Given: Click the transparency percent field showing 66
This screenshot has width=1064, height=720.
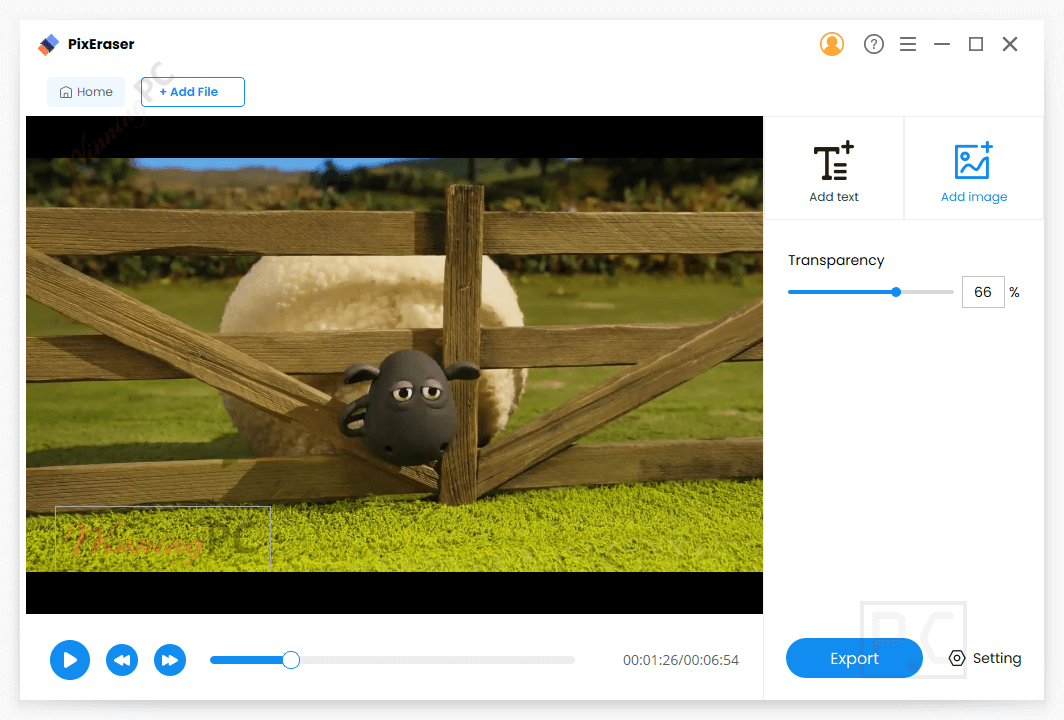Looking at the screenshot, I should tap(983, 292).
